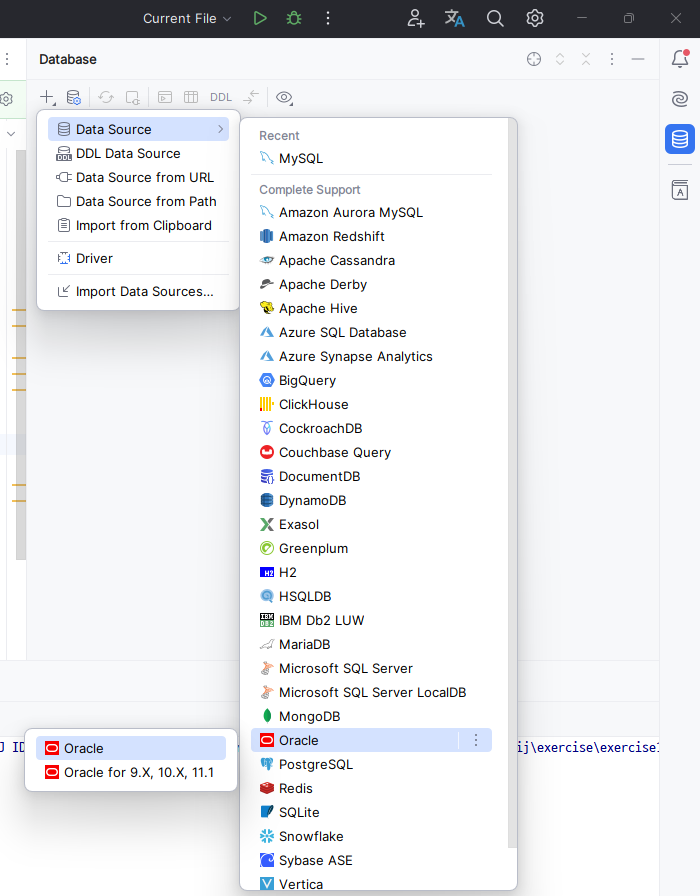This screenshot has width=700, height=896.
Task: Click the Refresh icon in the Database toolbar
Action: click(106, 97)
